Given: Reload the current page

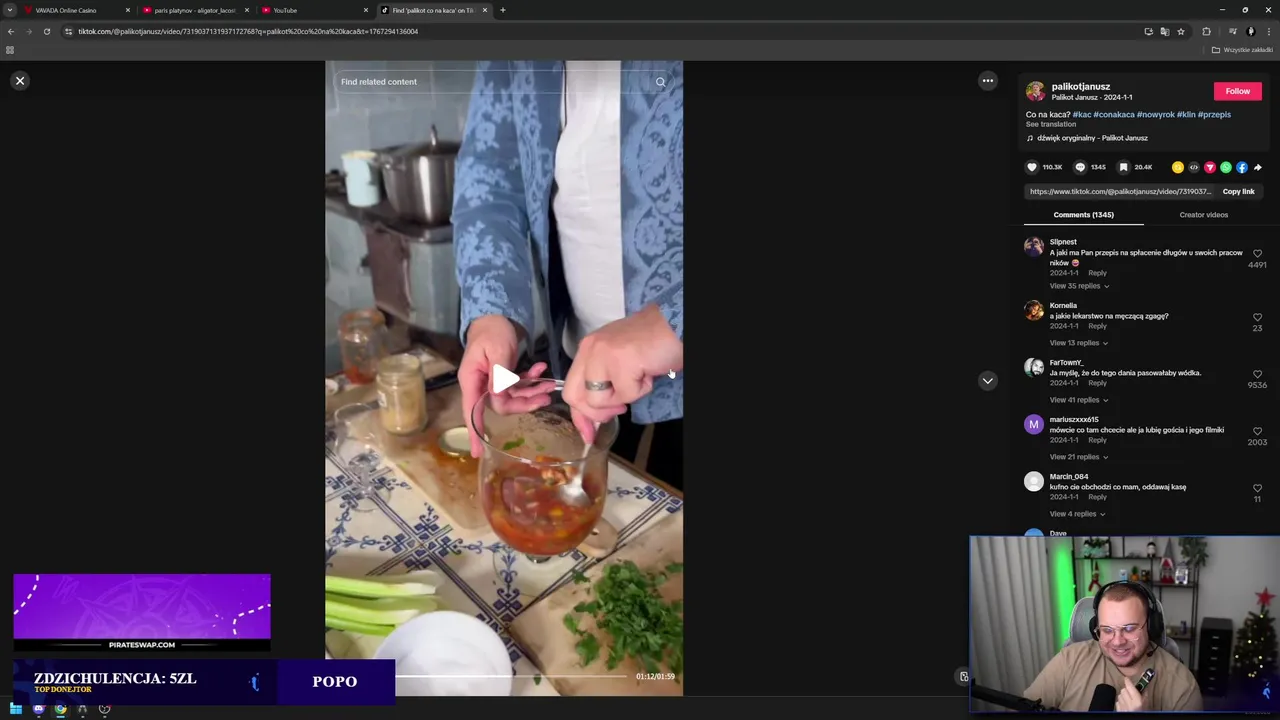Looking at the screenshot, I should [46, 31].
